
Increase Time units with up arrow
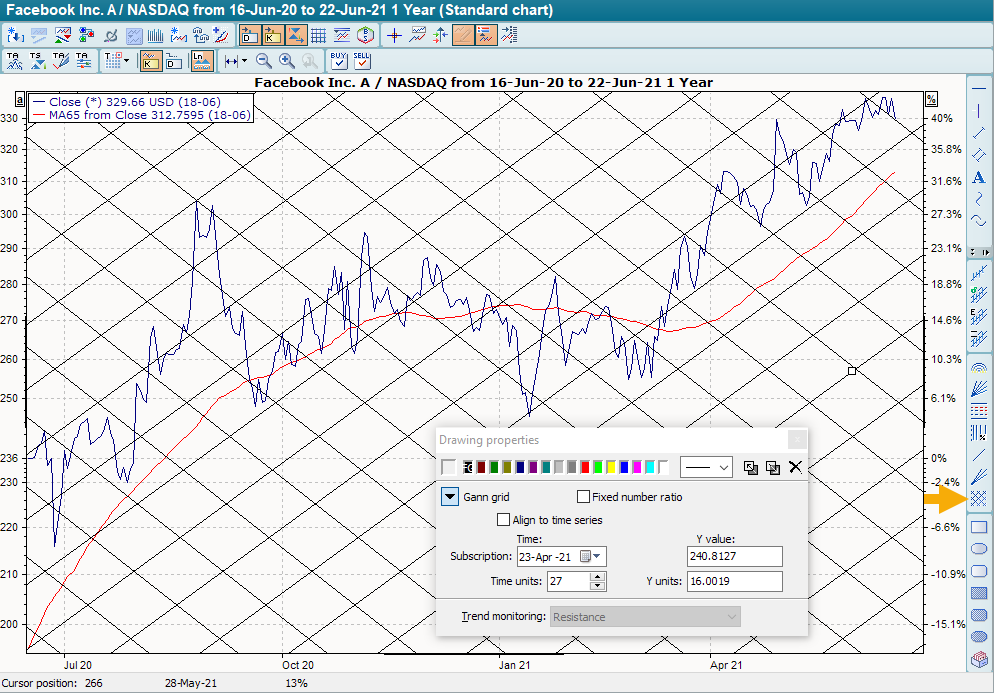(598, 577)
